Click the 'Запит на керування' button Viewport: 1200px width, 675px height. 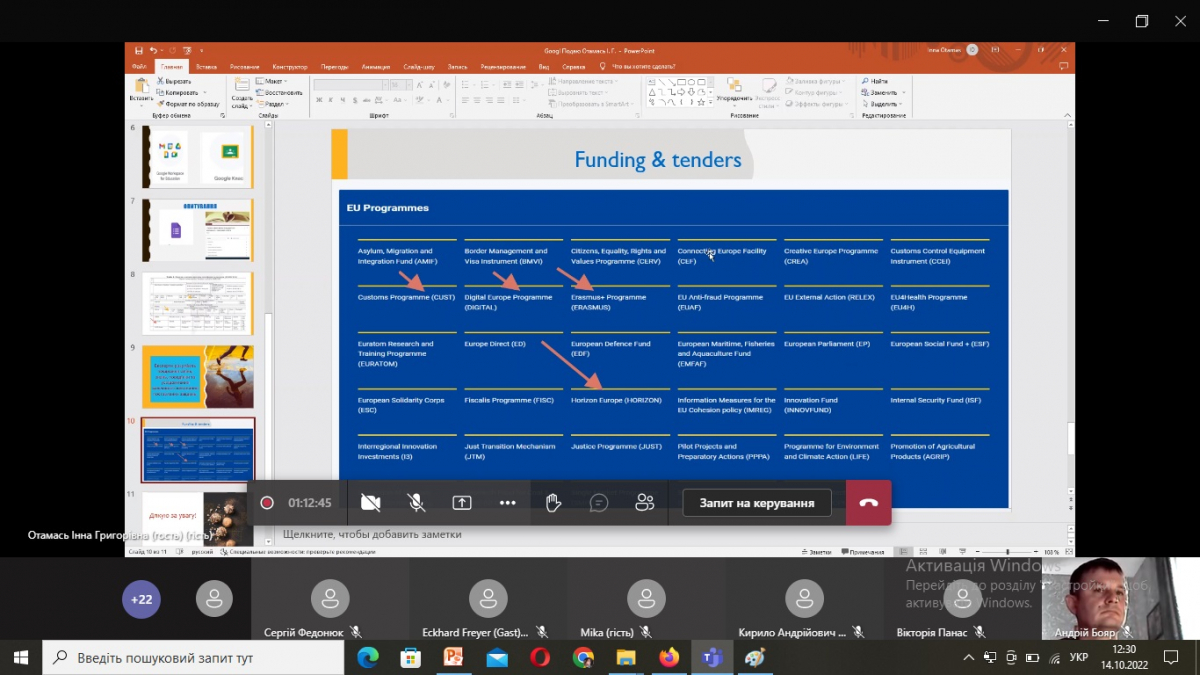click(x=757, y=503)
